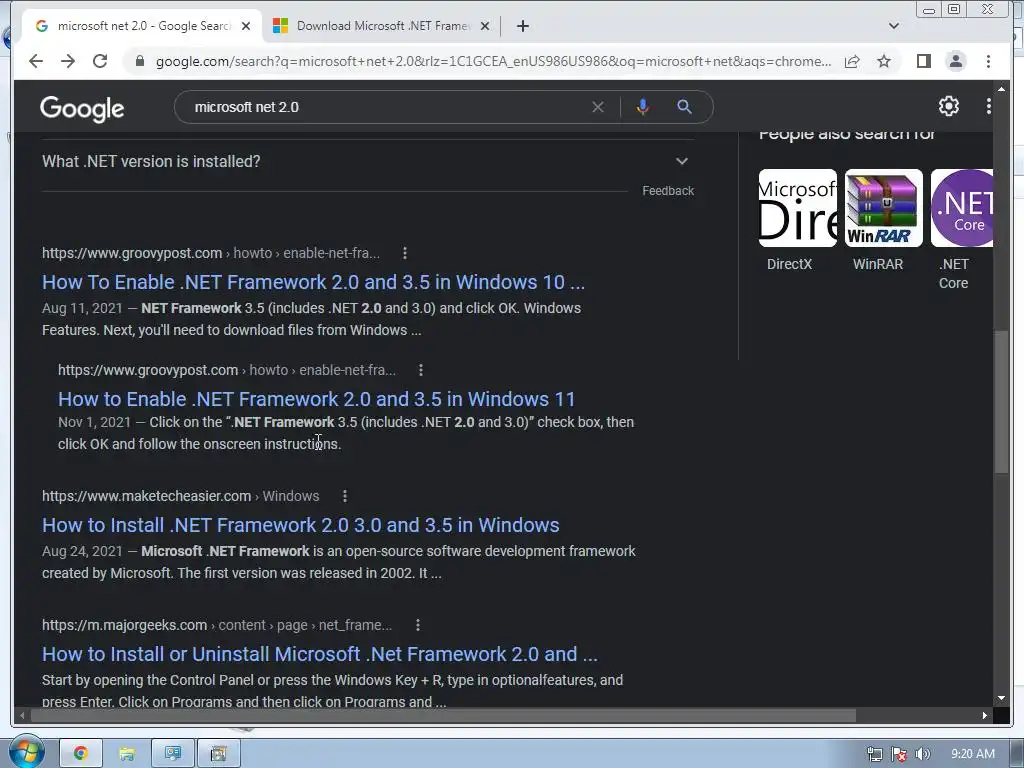This screenshot has width=1024, height=768.
Task: Click the scroll-right arrow of horizontal scrollbar
Action: point(985,716)
